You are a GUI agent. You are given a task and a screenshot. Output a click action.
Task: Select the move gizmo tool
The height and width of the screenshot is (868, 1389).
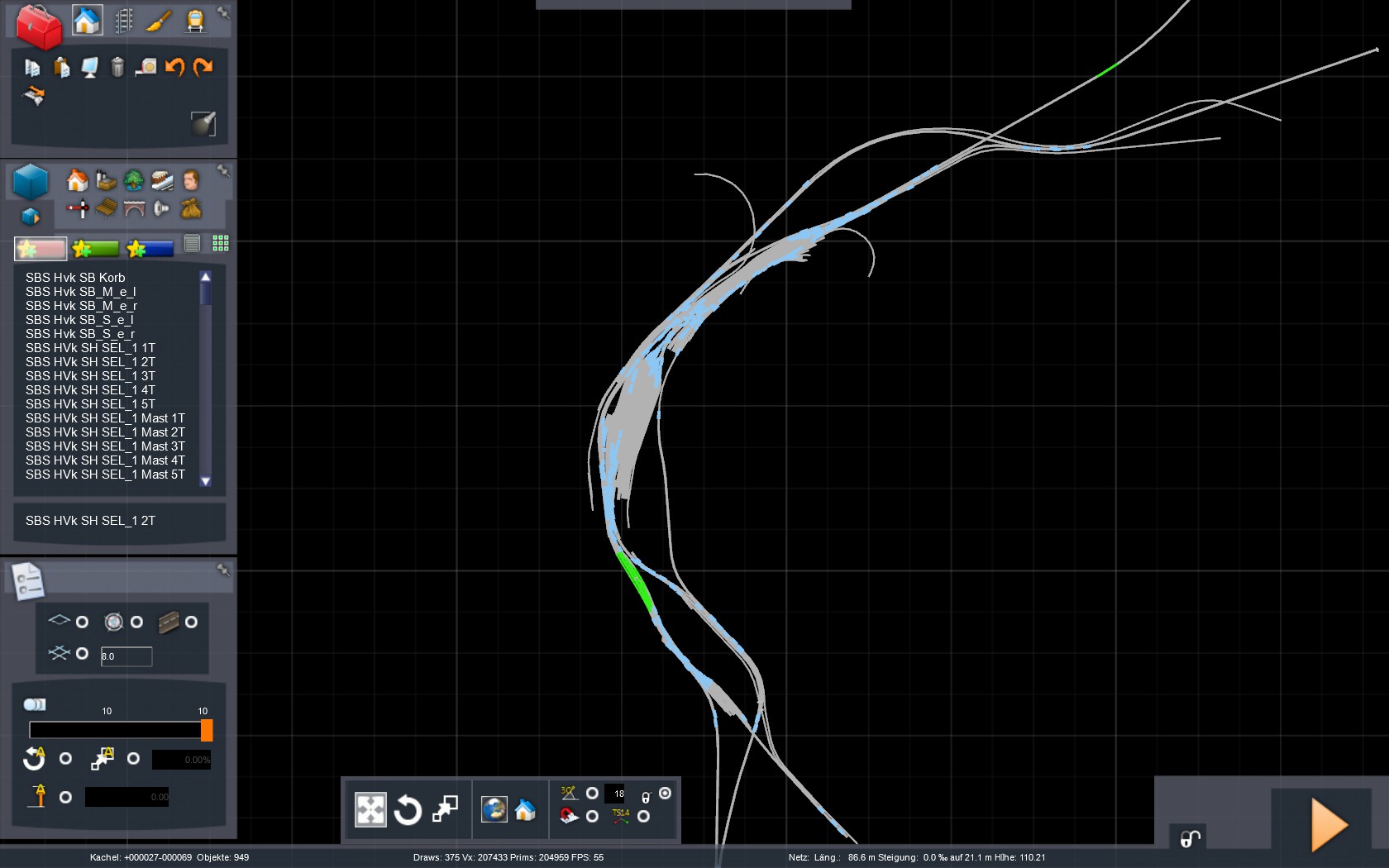coord(370,810)
